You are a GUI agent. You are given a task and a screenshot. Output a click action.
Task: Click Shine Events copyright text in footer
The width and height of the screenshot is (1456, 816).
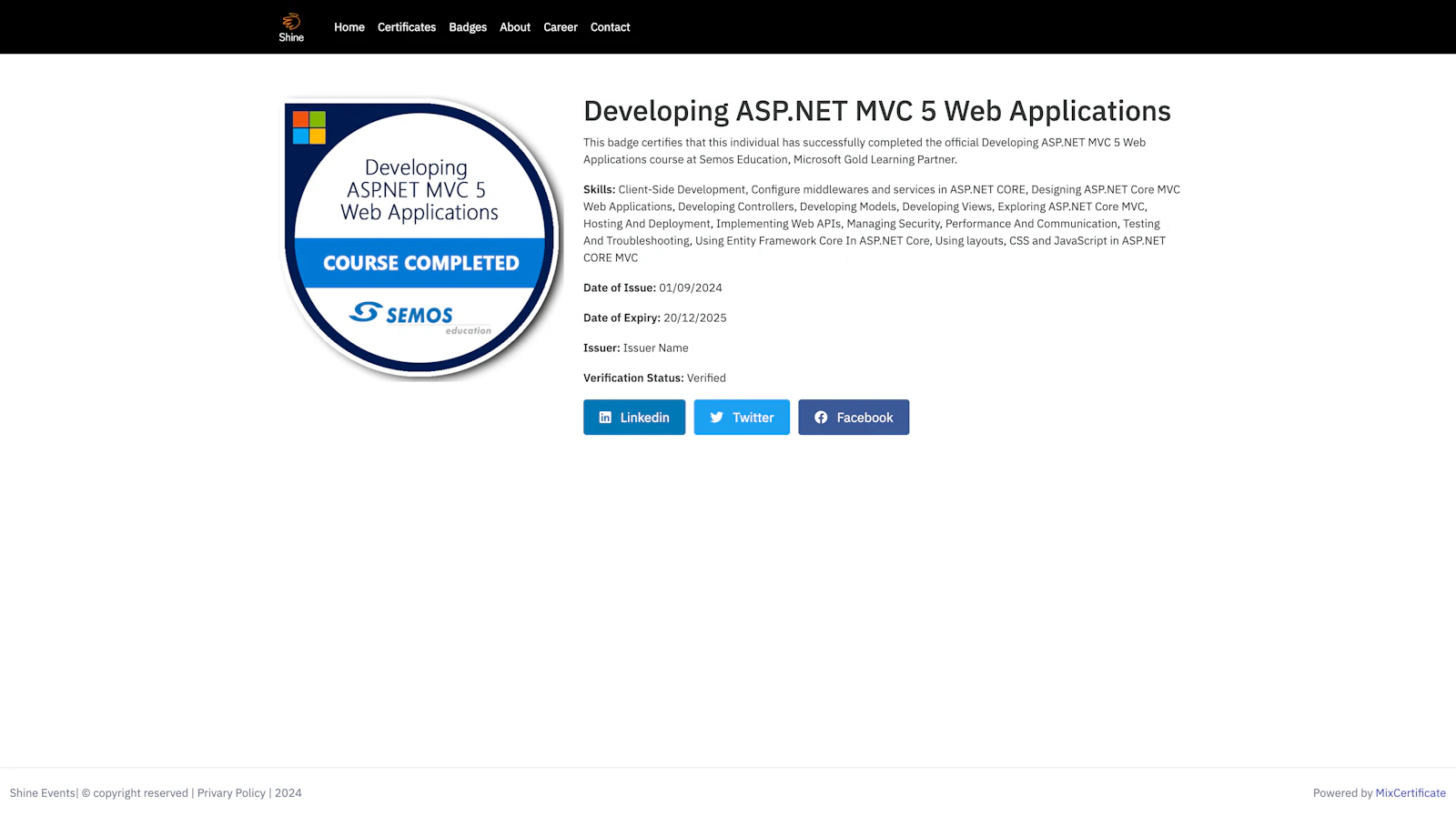tap(156, 793)
